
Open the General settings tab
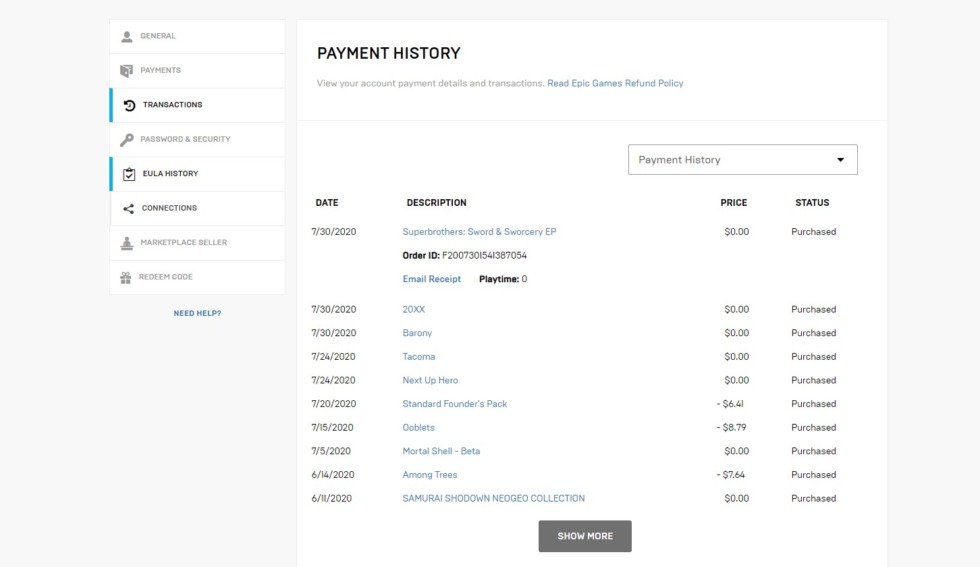(x=198, y=36)
